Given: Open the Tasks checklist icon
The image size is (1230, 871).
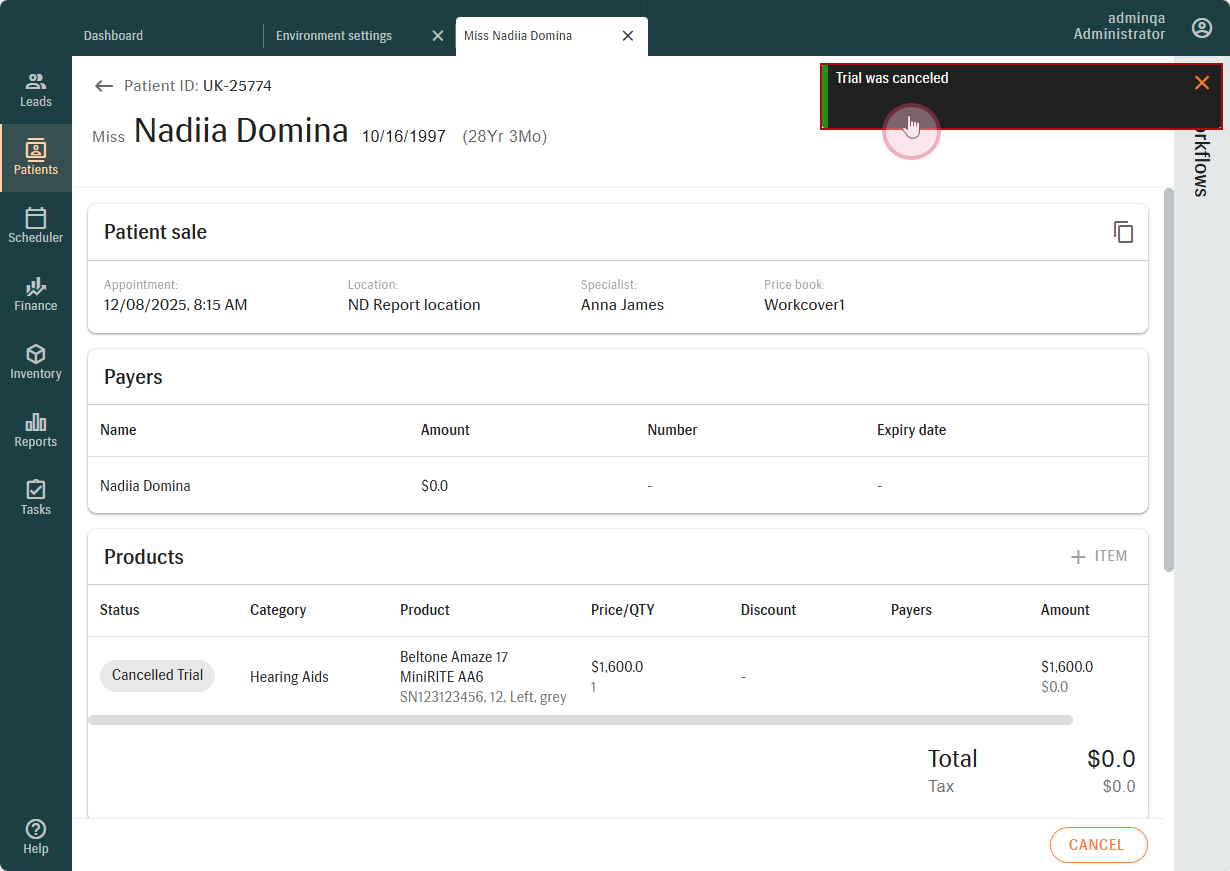Looking at the screenshot, I should 36,490.
